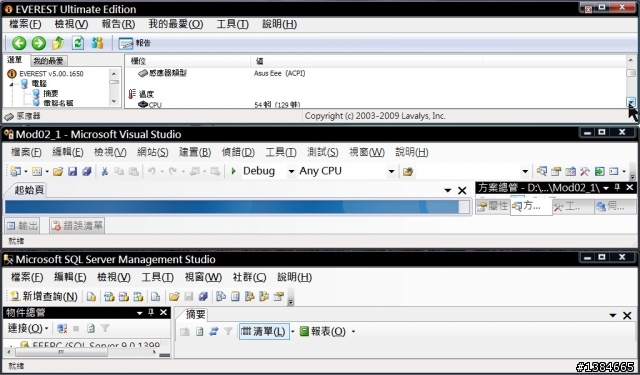This screenshot has height=375, width=640.
Task: Click New Project icon in Visual Studio toolbar
Action: point(16,171)
